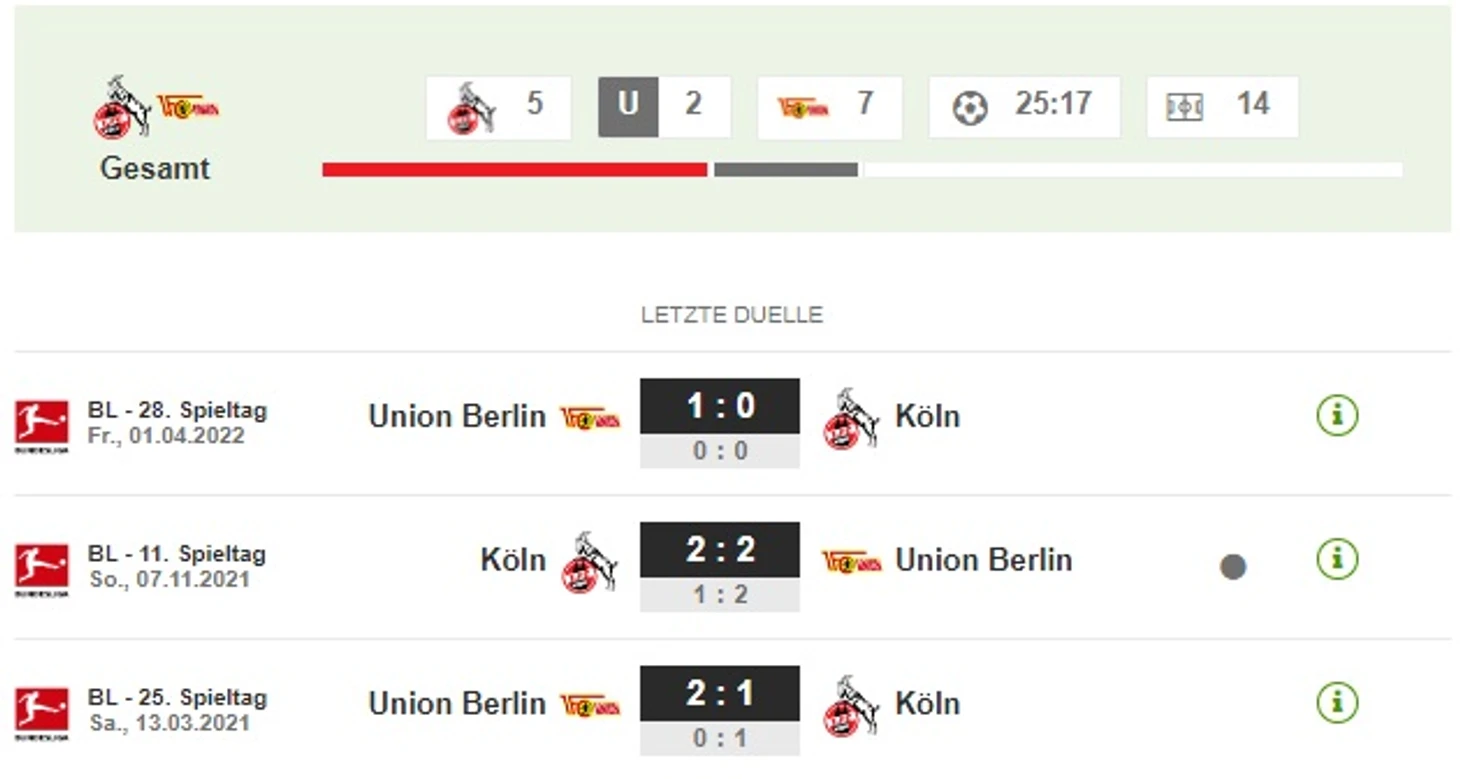Click Bundesliga logo next to 11. Spieltag
The image size is (1460, 779).
pos(42,570)
